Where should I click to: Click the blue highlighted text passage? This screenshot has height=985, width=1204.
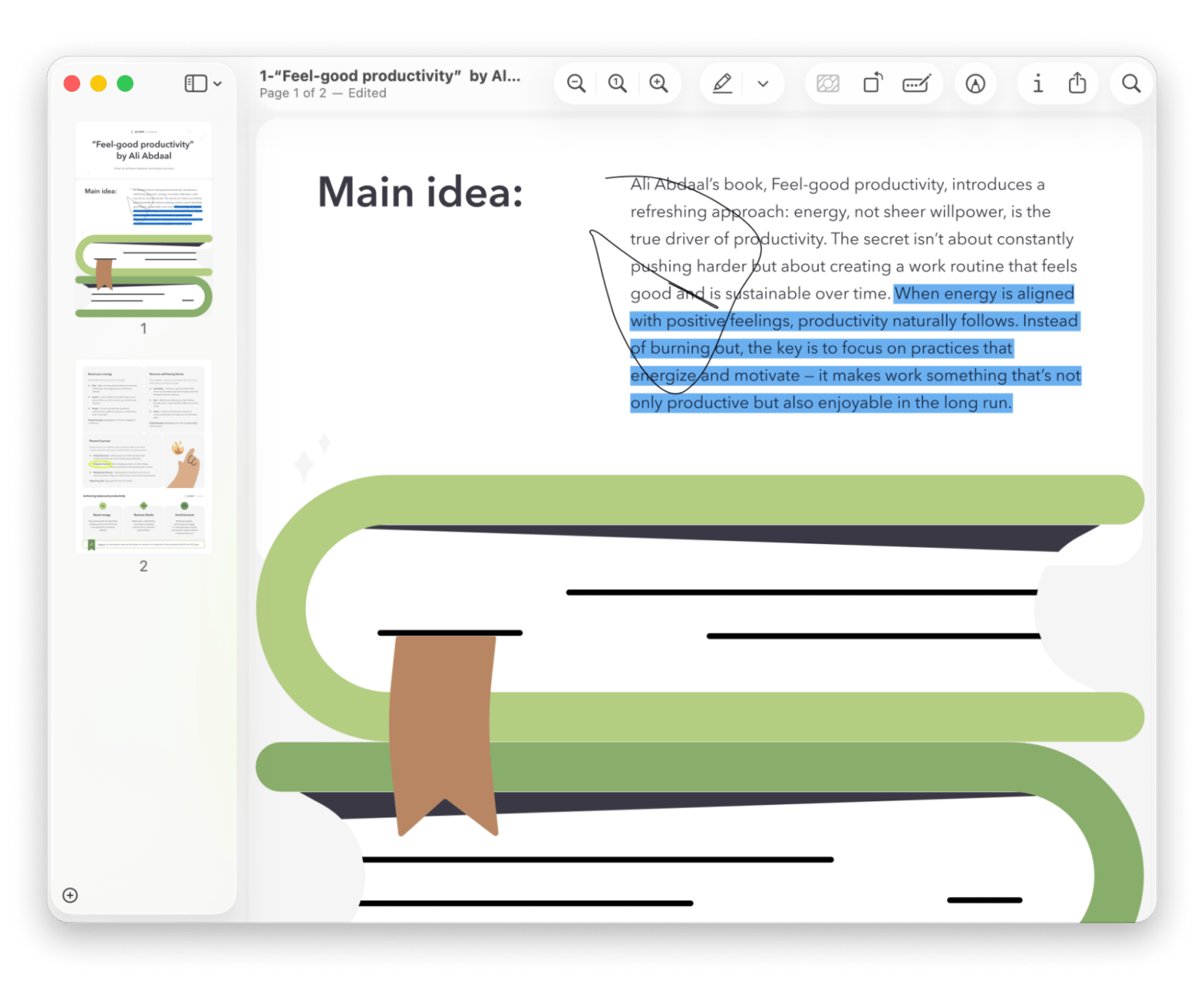point(855,348)
